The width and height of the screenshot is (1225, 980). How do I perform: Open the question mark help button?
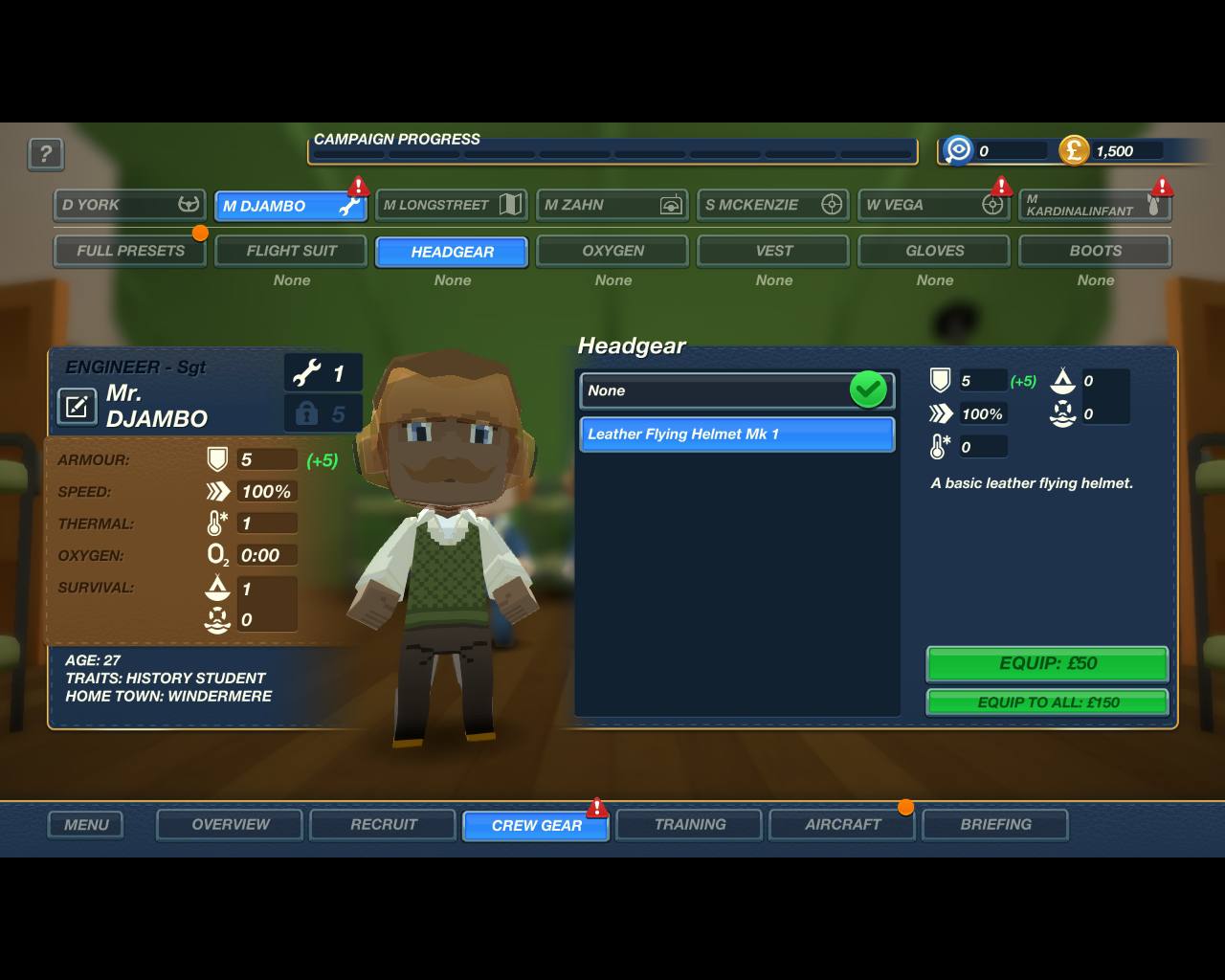(46, 153)
